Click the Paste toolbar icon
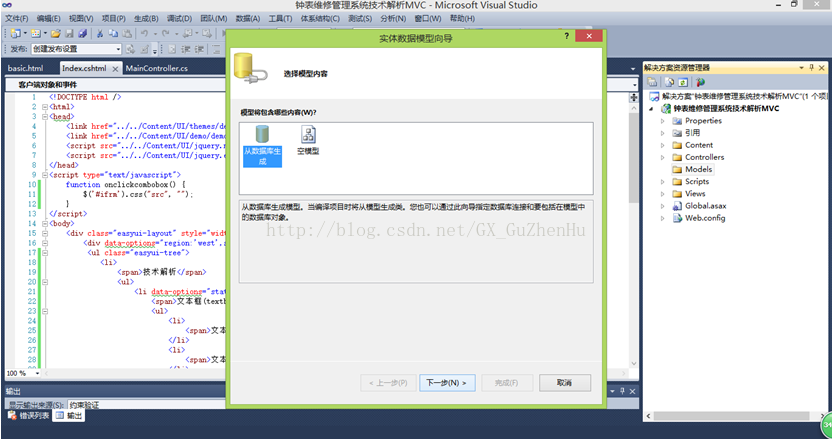The image size is (832, 439). (x=127, y=33)
